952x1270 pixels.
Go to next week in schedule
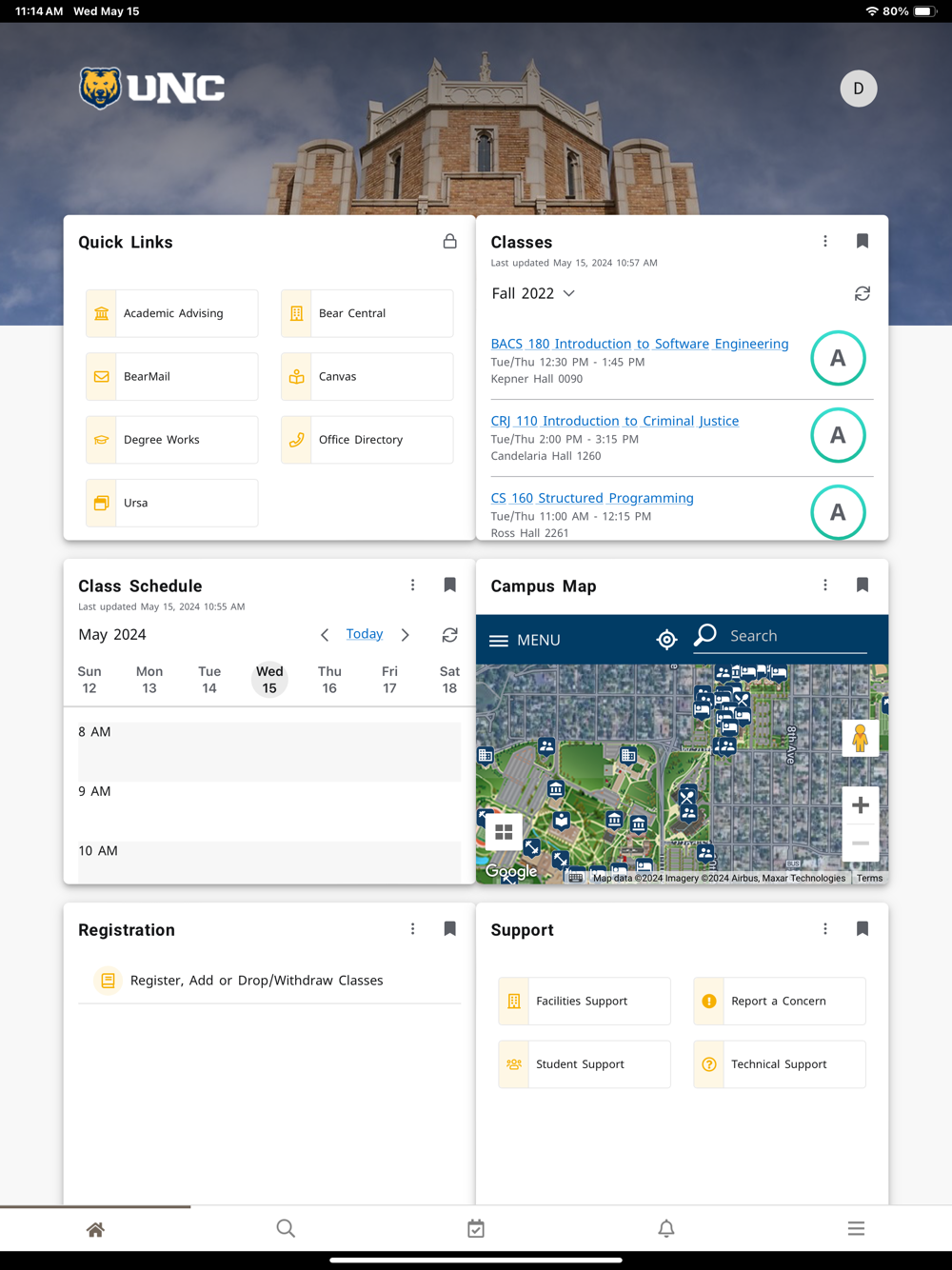(406, 635)
